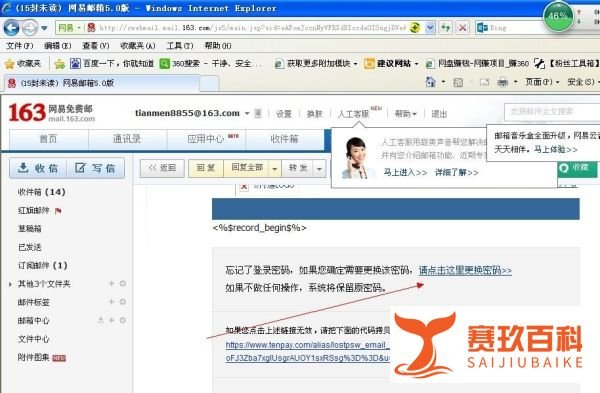Expand the 其他3个文件夹 tree arrow

click(x=10, y=284)
